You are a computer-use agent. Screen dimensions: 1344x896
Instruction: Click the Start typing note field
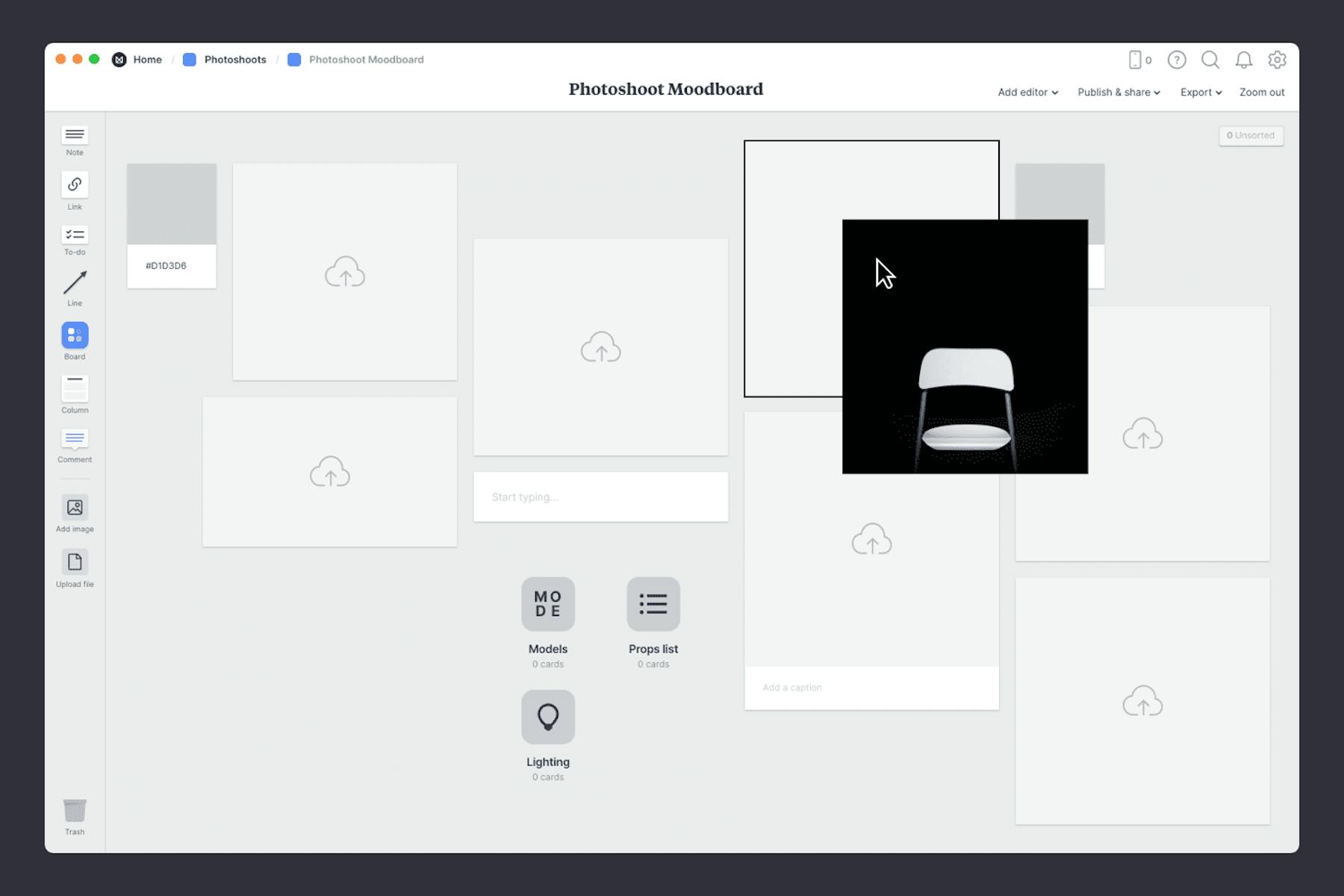pyautogui.click(x=600, y=497)
